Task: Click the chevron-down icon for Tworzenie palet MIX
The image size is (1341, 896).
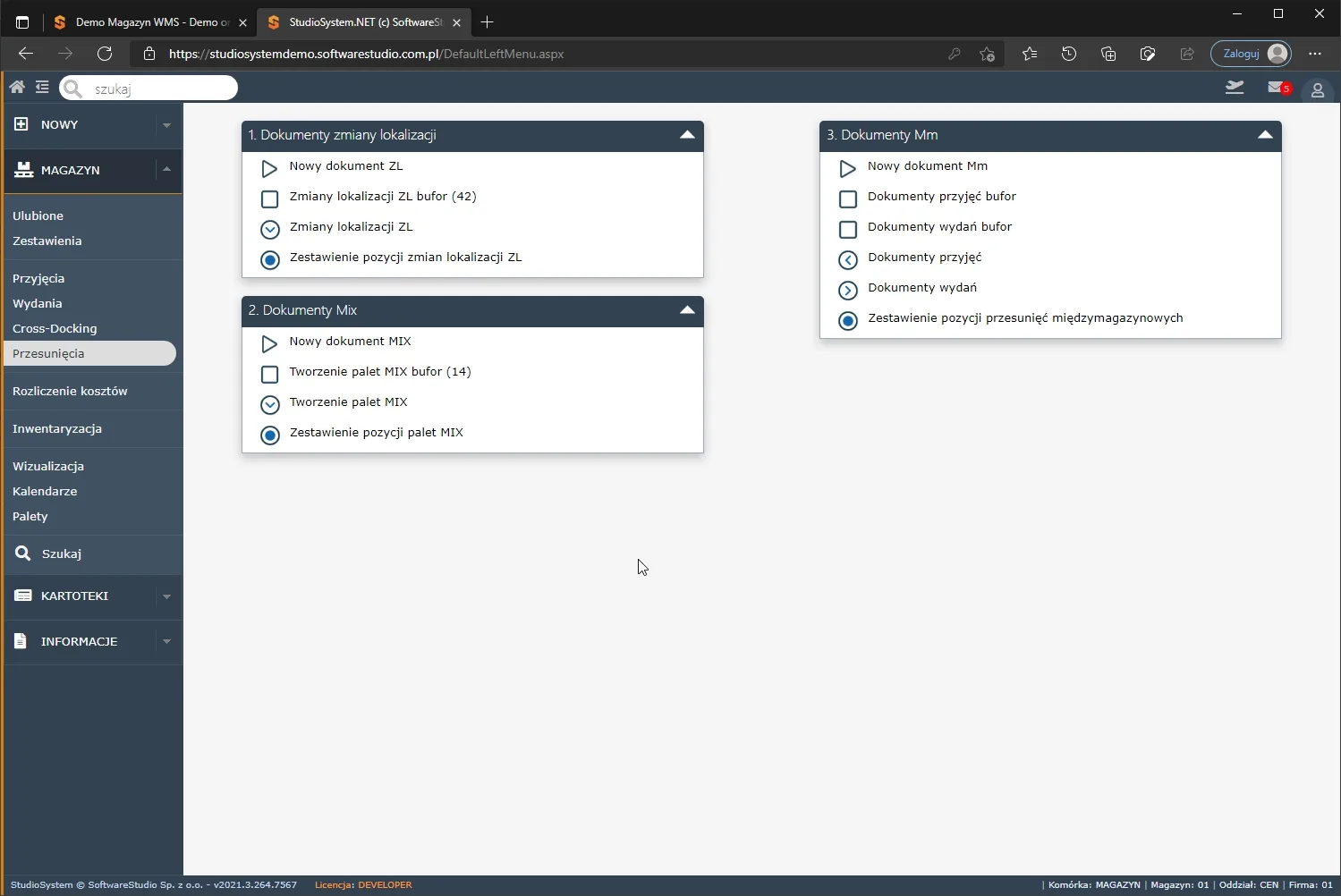Action: point(270,404)
